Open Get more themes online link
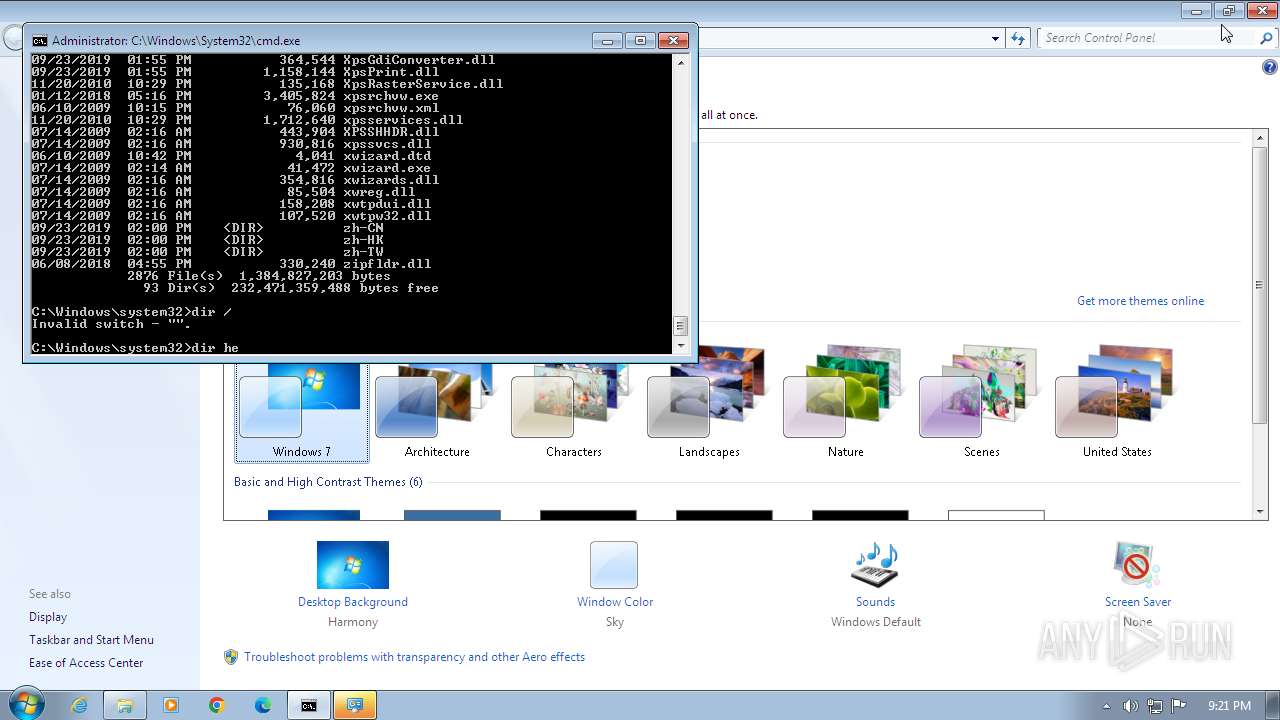Screen dimensions: 1280x720 pyautogui.click(x=1140, y=301)
